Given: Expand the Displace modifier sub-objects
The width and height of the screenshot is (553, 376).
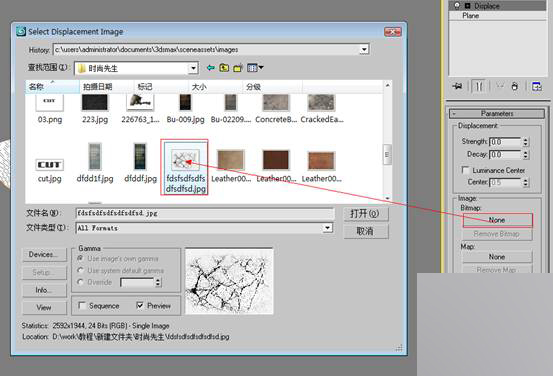Looking at the screenshot, I should pos(468,6).
